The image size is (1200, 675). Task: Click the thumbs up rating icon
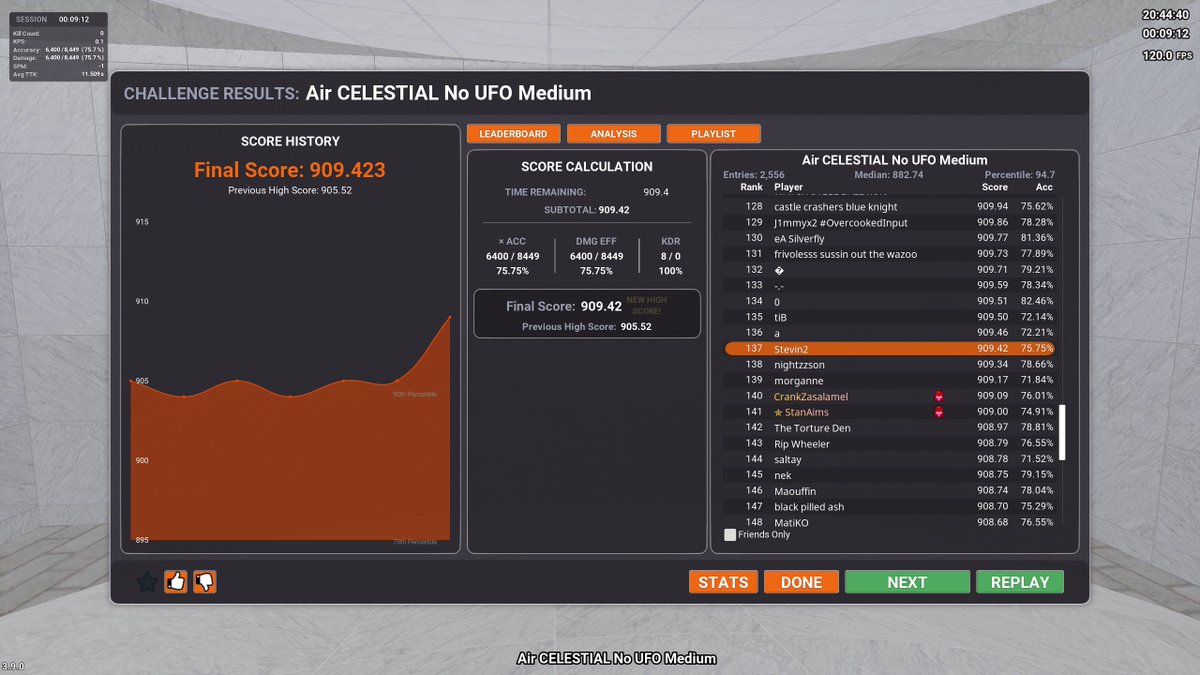tap(176, 582)
